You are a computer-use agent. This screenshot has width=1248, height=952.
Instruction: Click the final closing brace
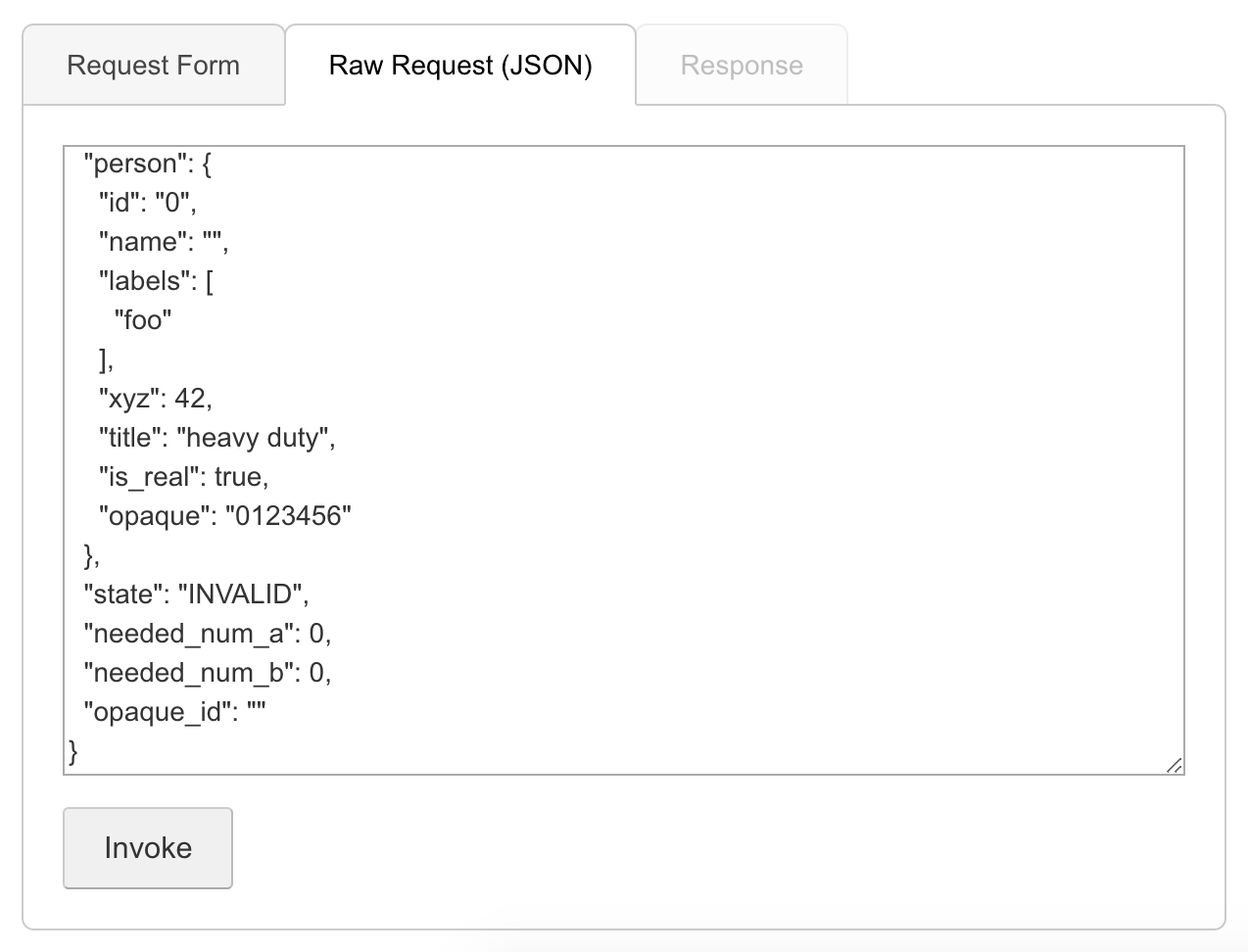pos(72,752)
